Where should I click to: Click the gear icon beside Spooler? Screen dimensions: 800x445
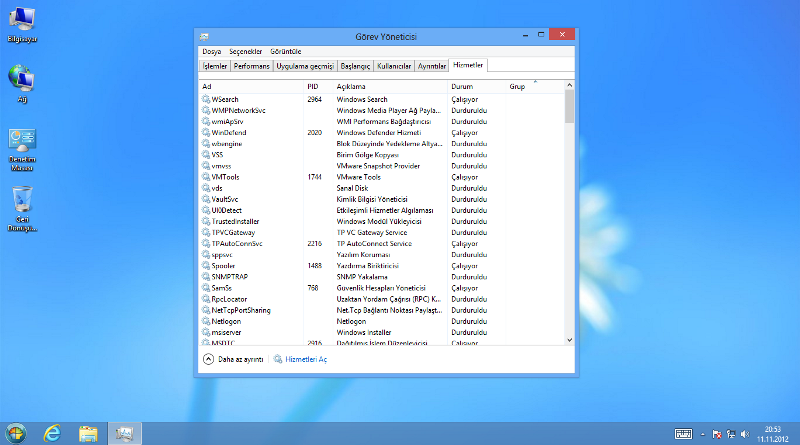pos(206,265)
